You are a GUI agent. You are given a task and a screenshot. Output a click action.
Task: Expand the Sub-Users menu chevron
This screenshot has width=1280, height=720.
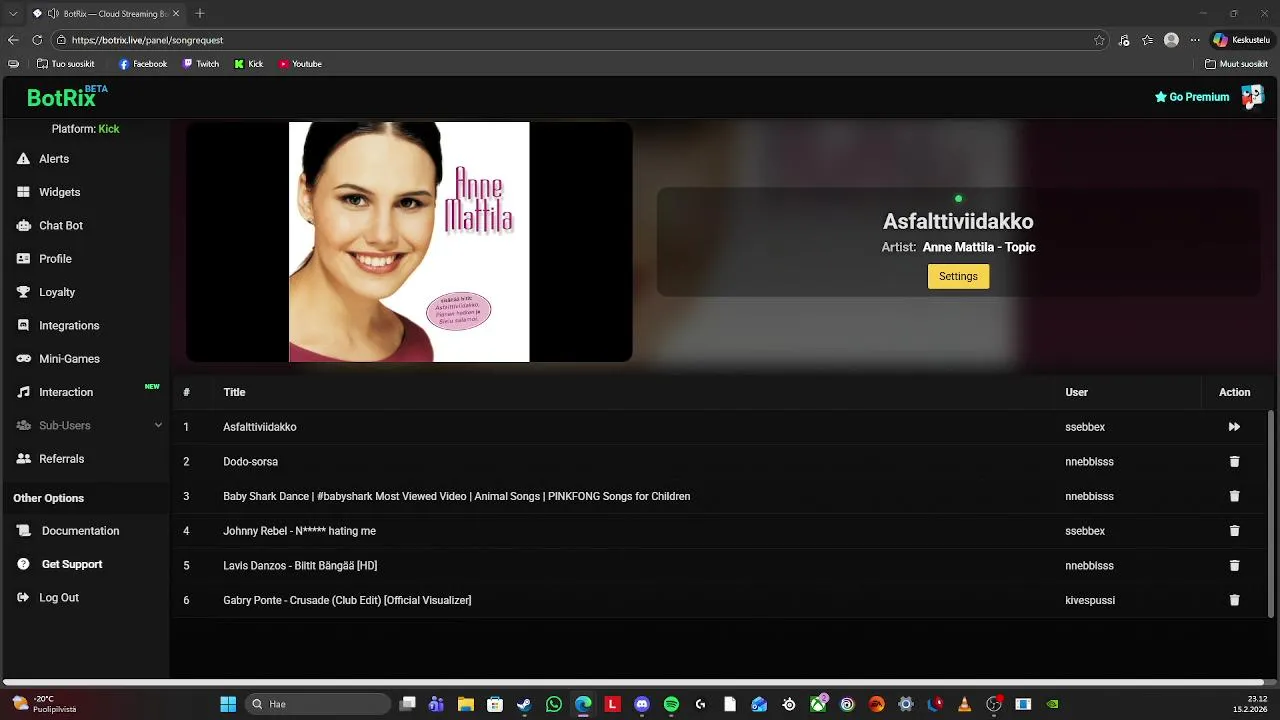coord(158,425)
